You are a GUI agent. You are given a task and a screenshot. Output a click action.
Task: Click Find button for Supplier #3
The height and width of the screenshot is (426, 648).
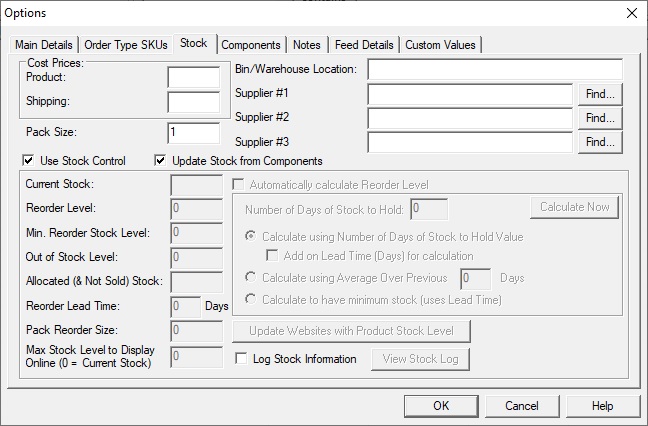[600, 142]
